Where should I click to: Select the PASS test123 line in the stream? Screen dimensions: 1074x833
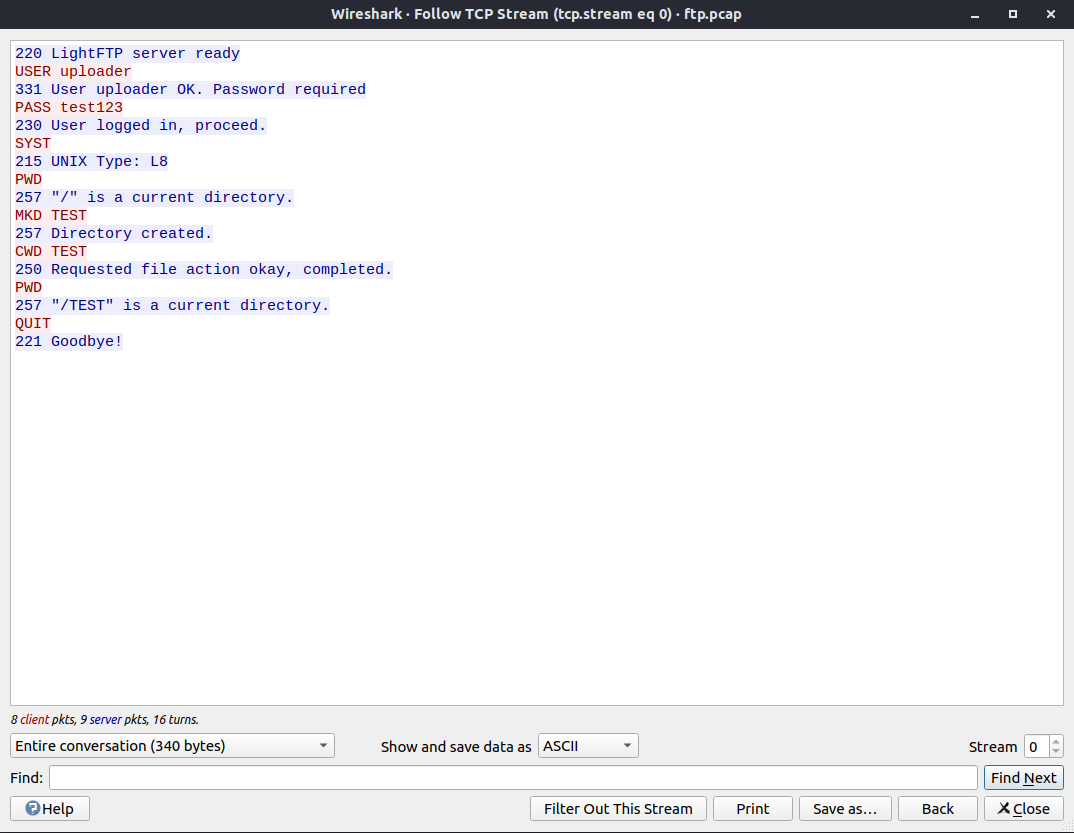pyautogui.click(x=66, y=107)
